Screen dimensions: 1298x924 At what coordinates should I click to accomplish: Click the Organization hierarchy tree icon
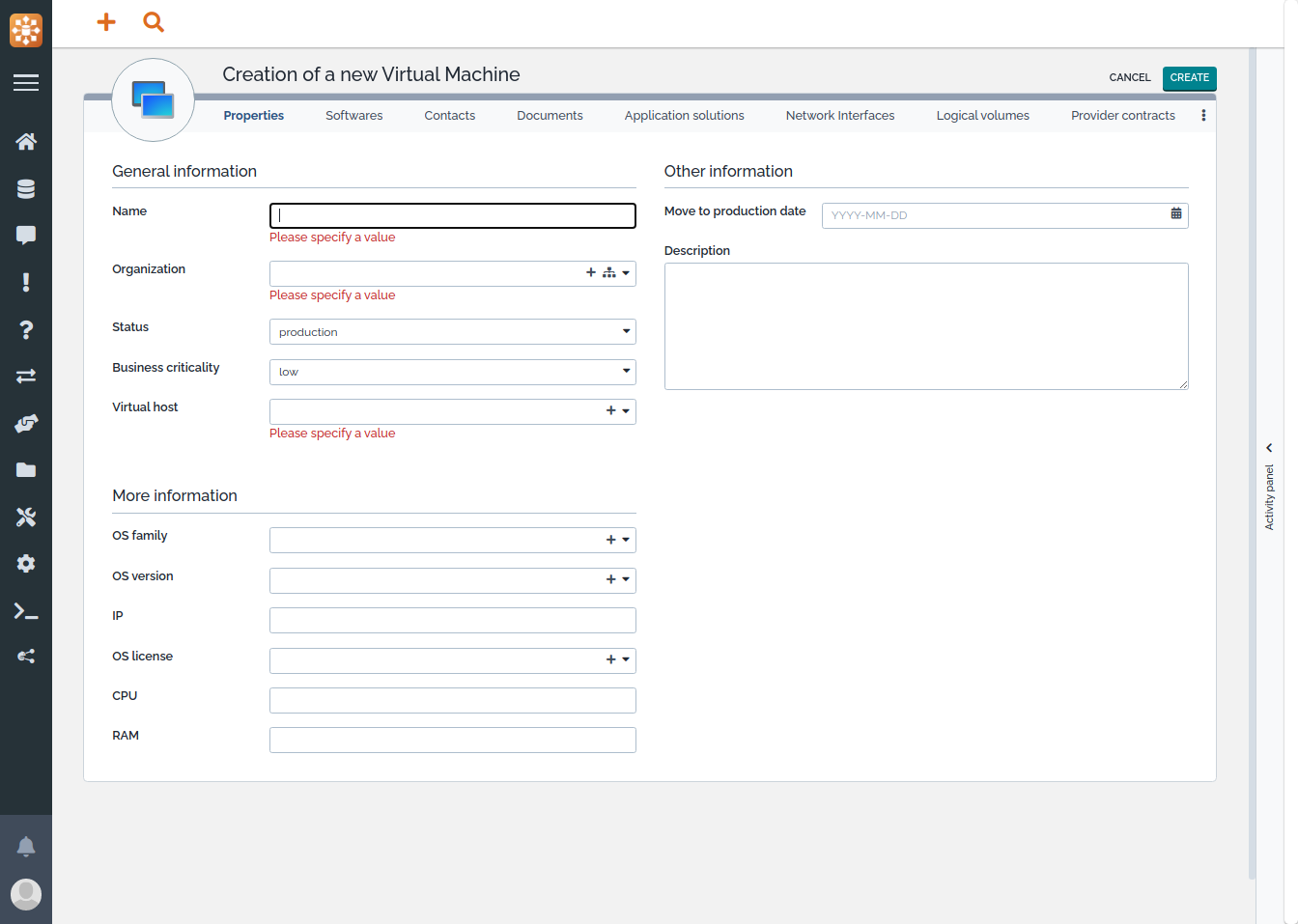click(608, 273)
